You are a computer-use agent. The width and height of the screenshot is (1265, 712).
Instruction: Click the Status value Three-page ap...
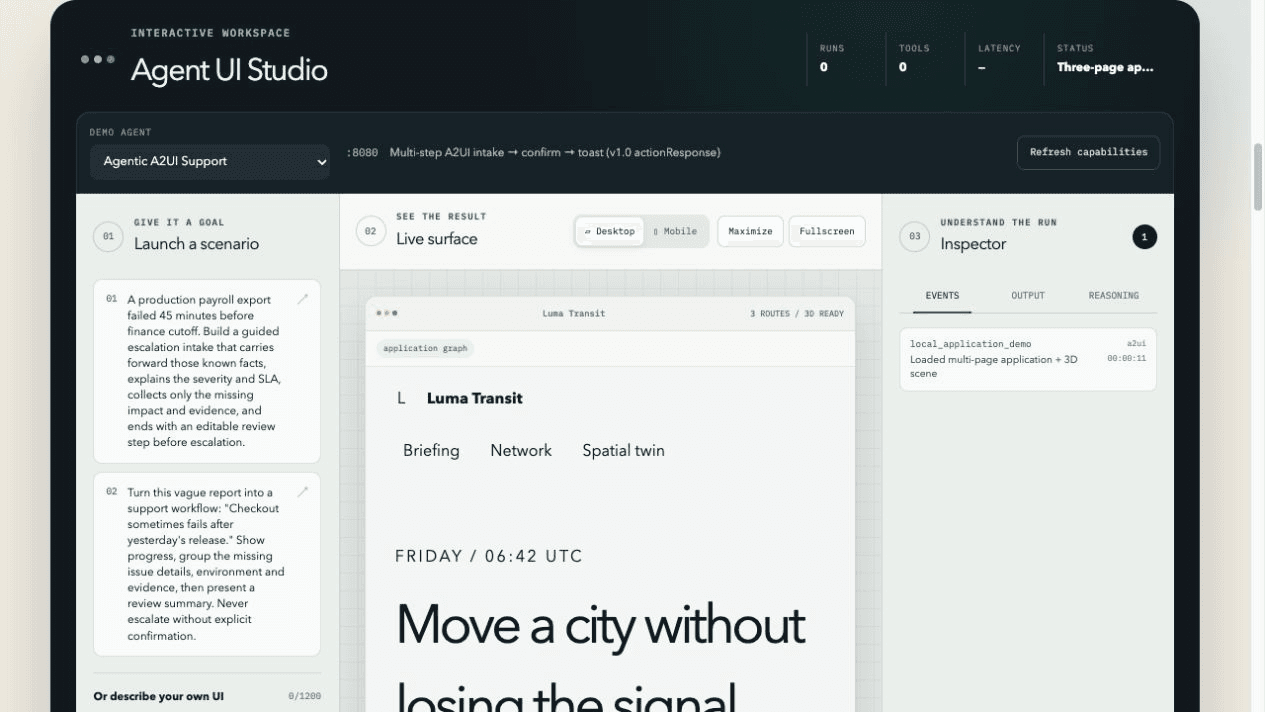pos(1105,68)
